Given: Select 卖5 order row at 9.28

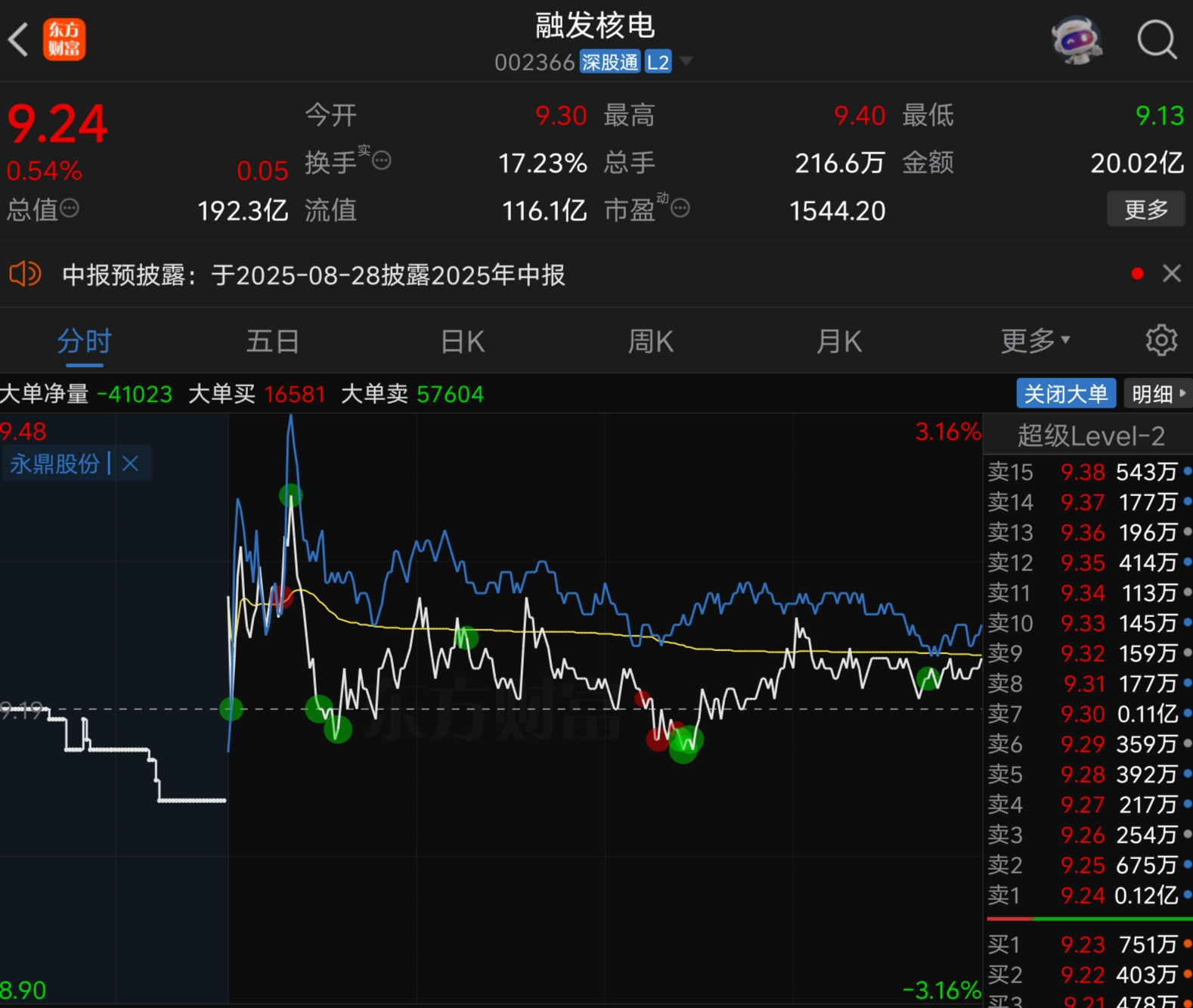Looking at the screenshot, I should coord(1089,774).
